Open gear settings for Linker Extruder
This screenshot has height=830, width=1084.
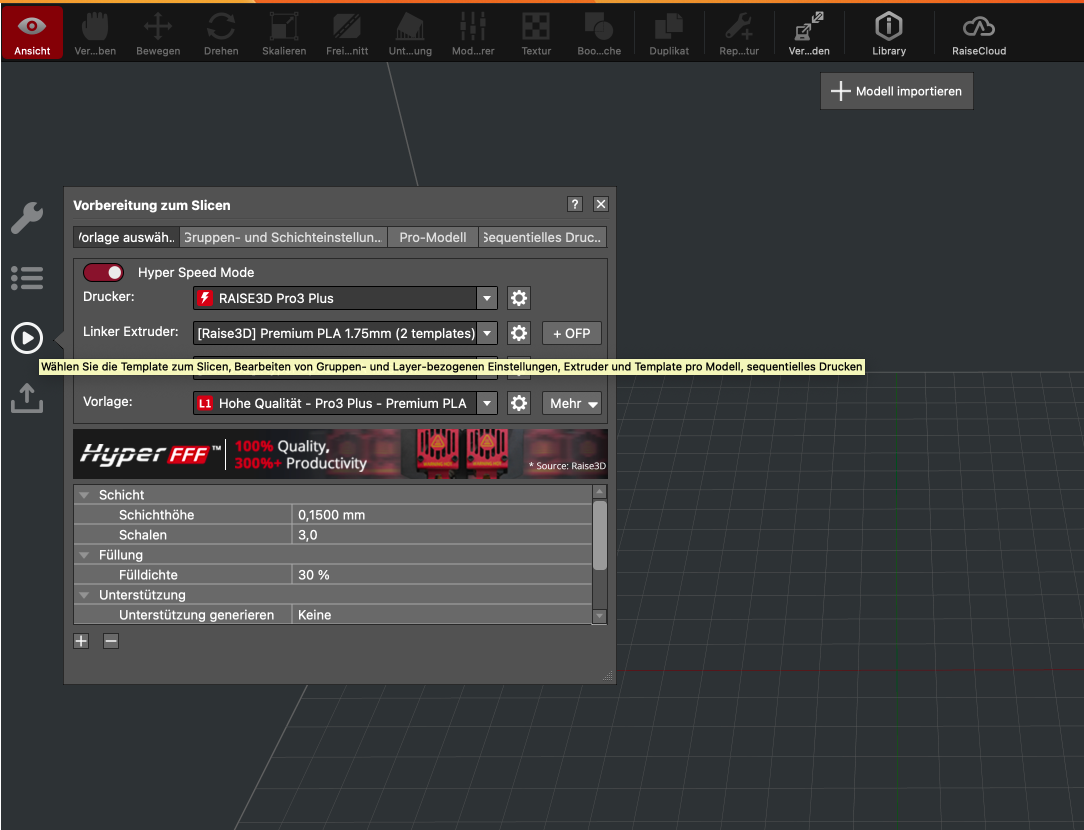pyautogui.click(x=518, y=333)
